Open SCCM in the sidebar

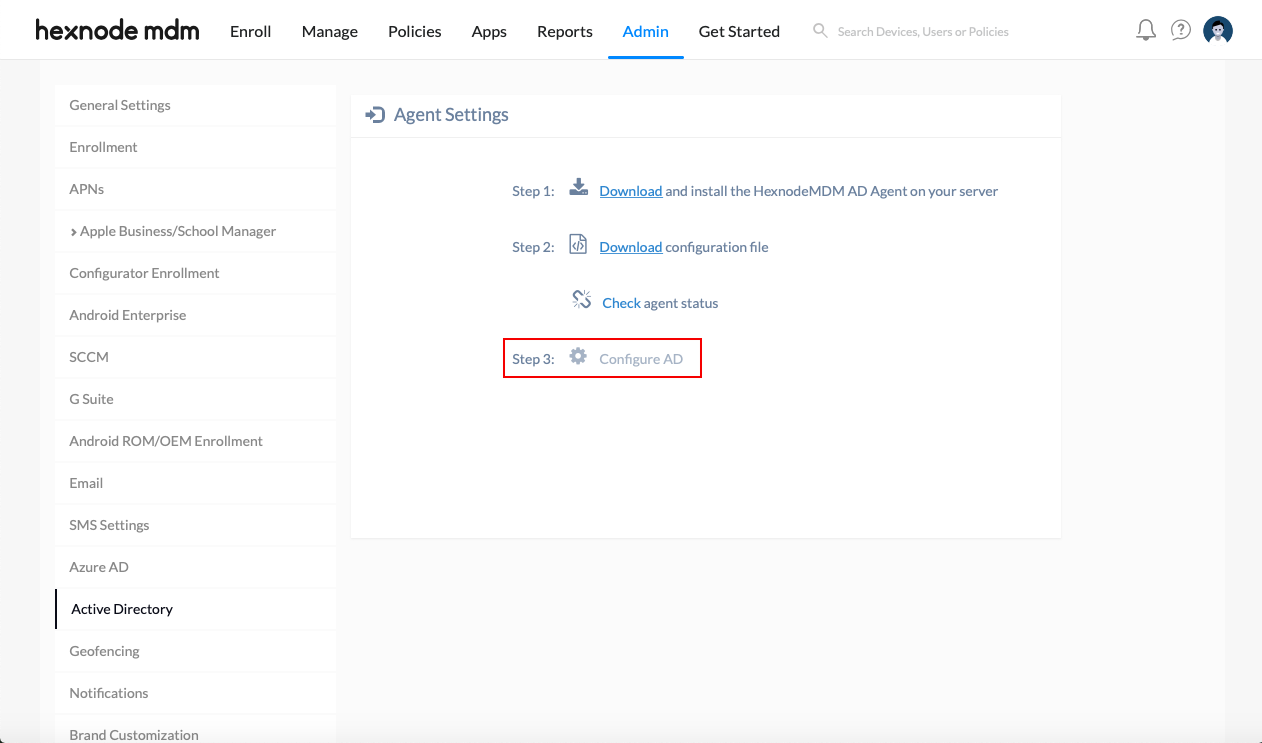click(196, 357)
